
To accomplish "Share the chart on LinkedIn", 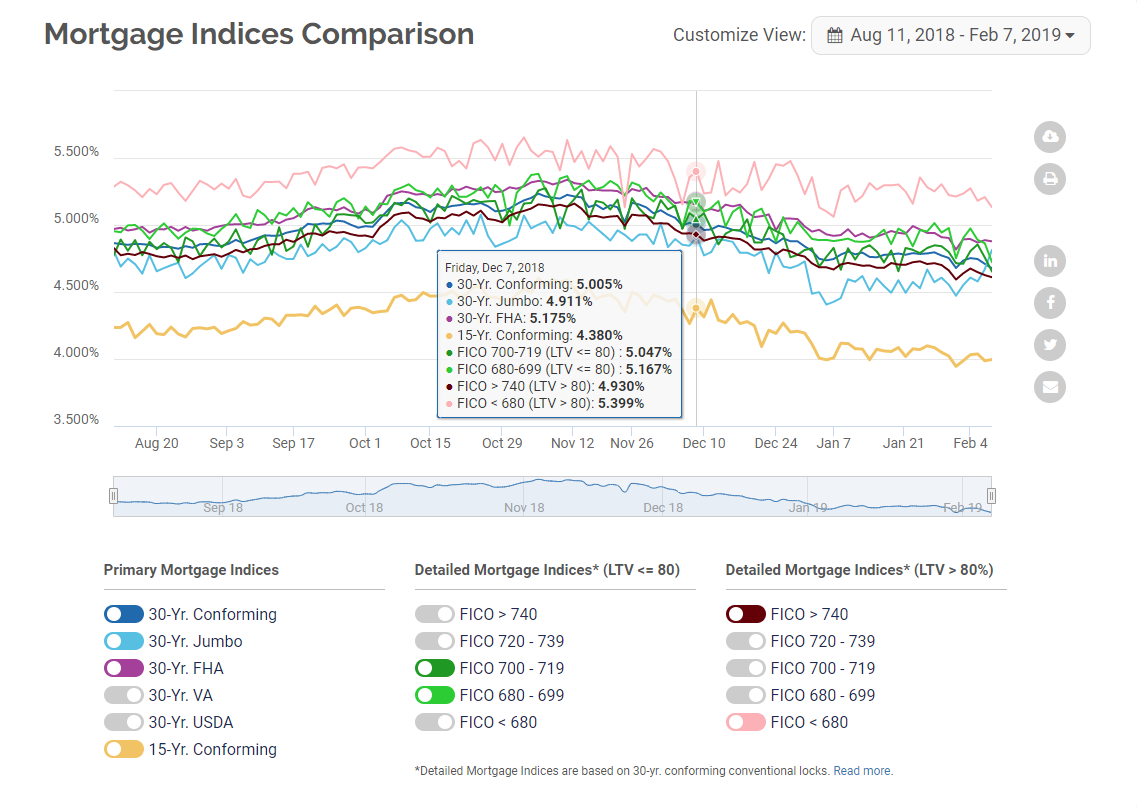I will [1050, 261].
